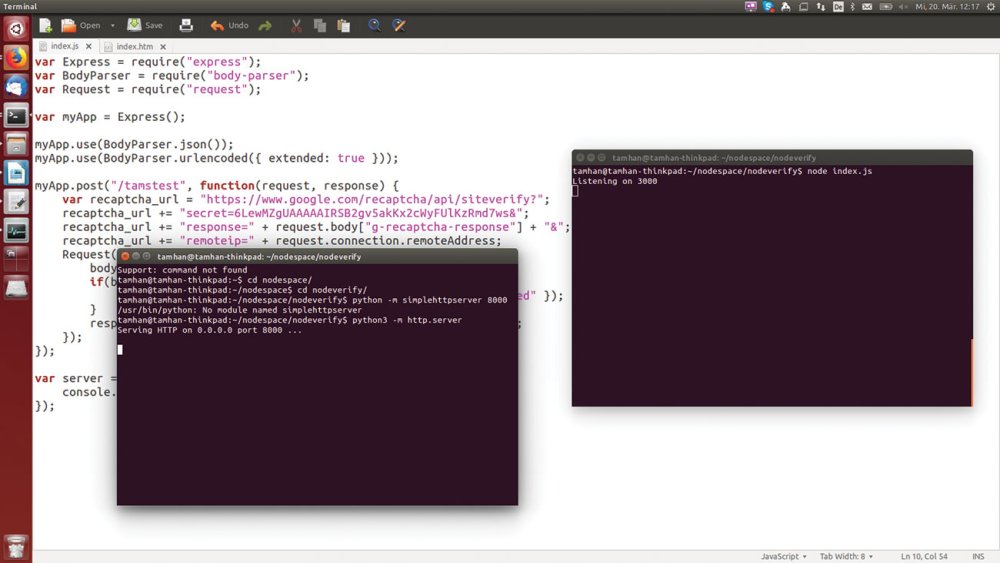Open the network connections indicator
Image resolution: width=1000 pixels, height=563 pixels.
(821, 6)
